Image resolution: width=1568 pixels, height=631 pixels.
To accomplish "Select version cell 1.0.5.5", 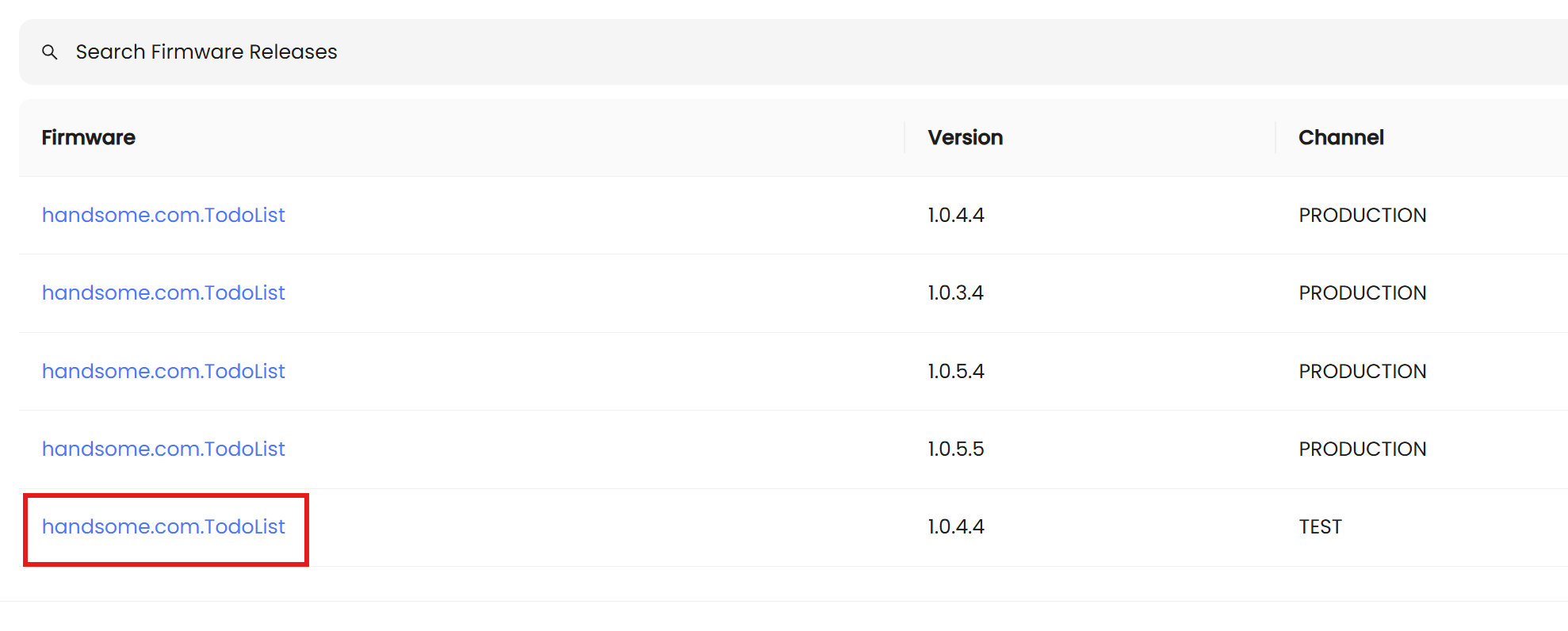I will point(956,449).
